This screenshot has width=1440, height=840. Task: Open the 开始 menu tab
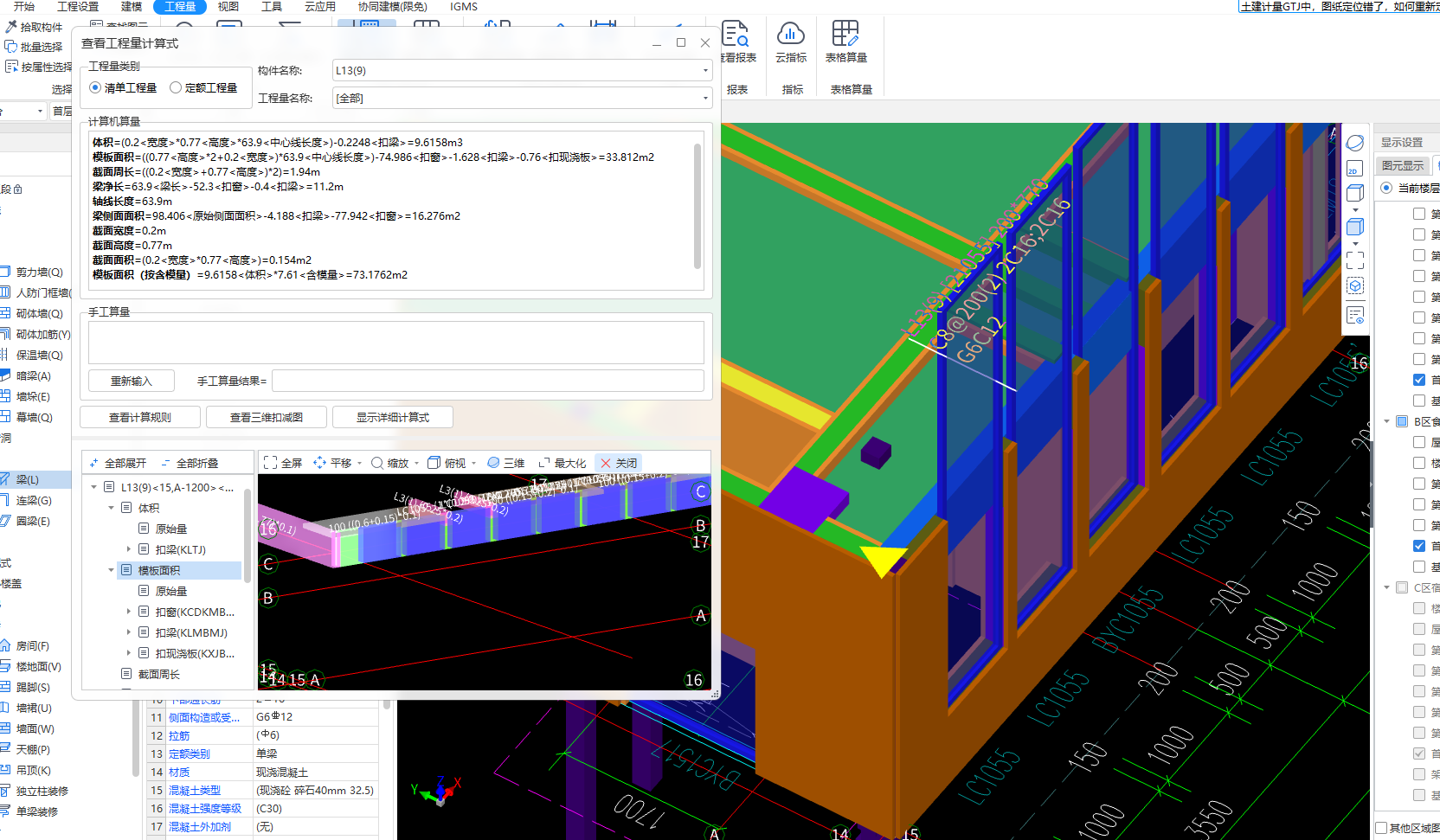pos(24,6)
